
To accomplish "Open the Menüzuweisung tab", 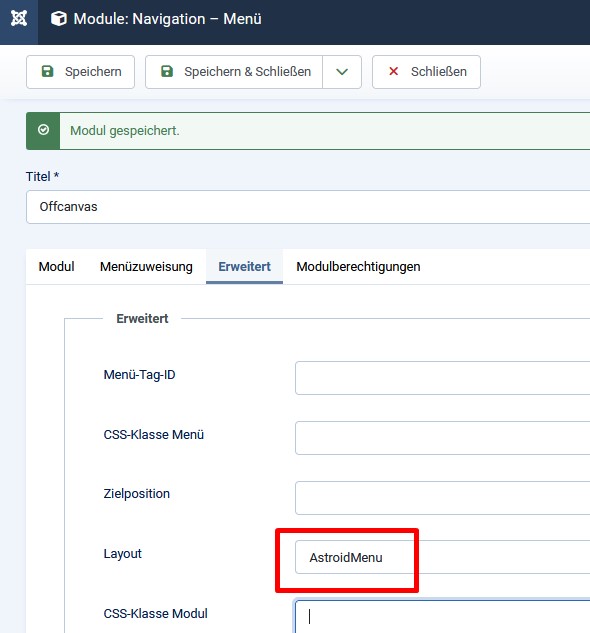I will point(146,267).
